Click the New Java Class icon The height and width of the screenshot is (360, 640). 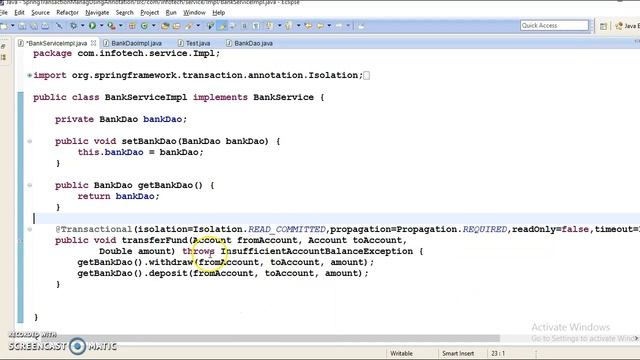(144, 26)
